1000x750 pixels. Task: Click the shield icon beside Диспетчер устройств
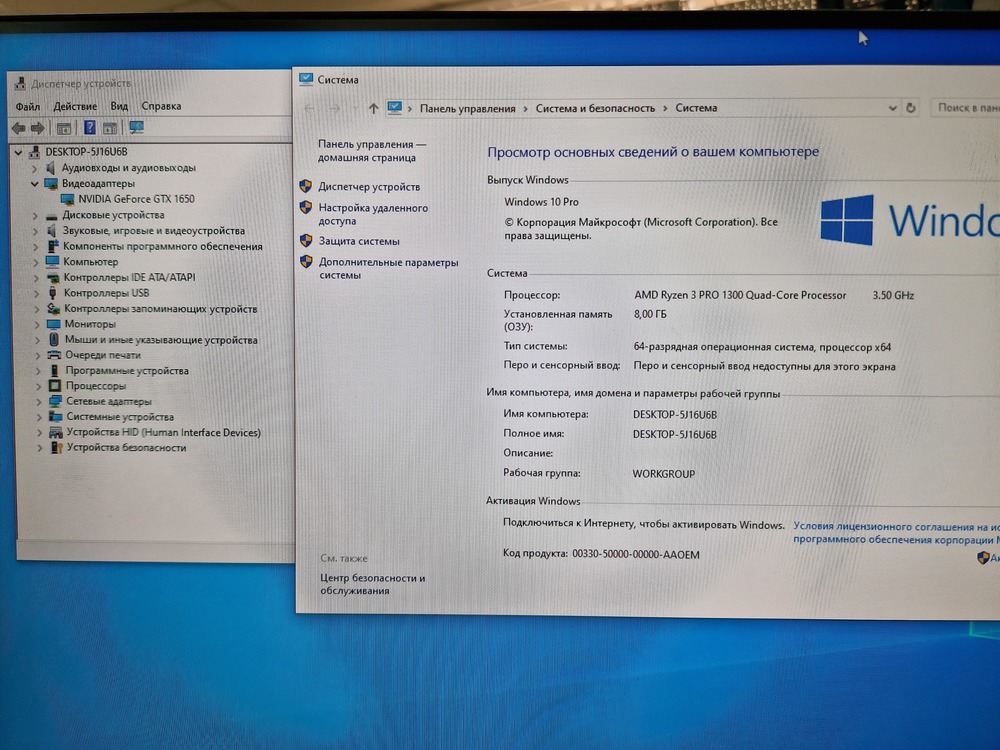click(305, 186)
